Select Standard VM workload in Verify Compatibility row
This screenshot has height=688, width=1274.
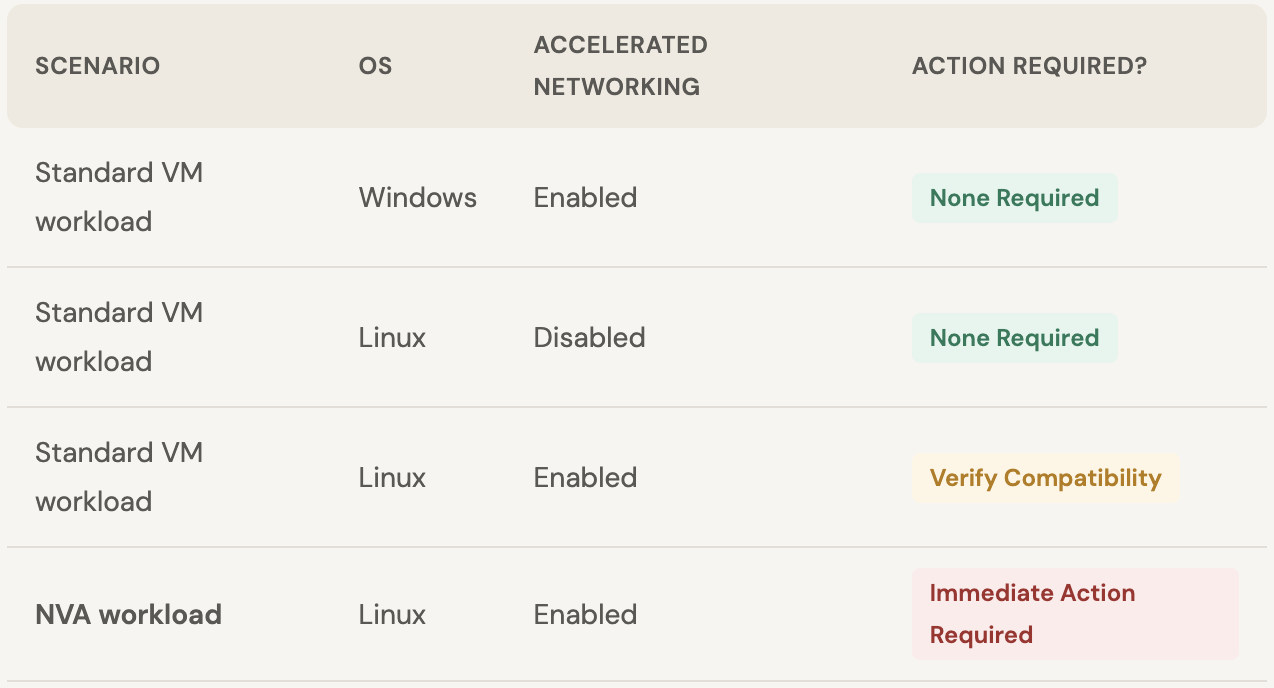click(120, 477)
